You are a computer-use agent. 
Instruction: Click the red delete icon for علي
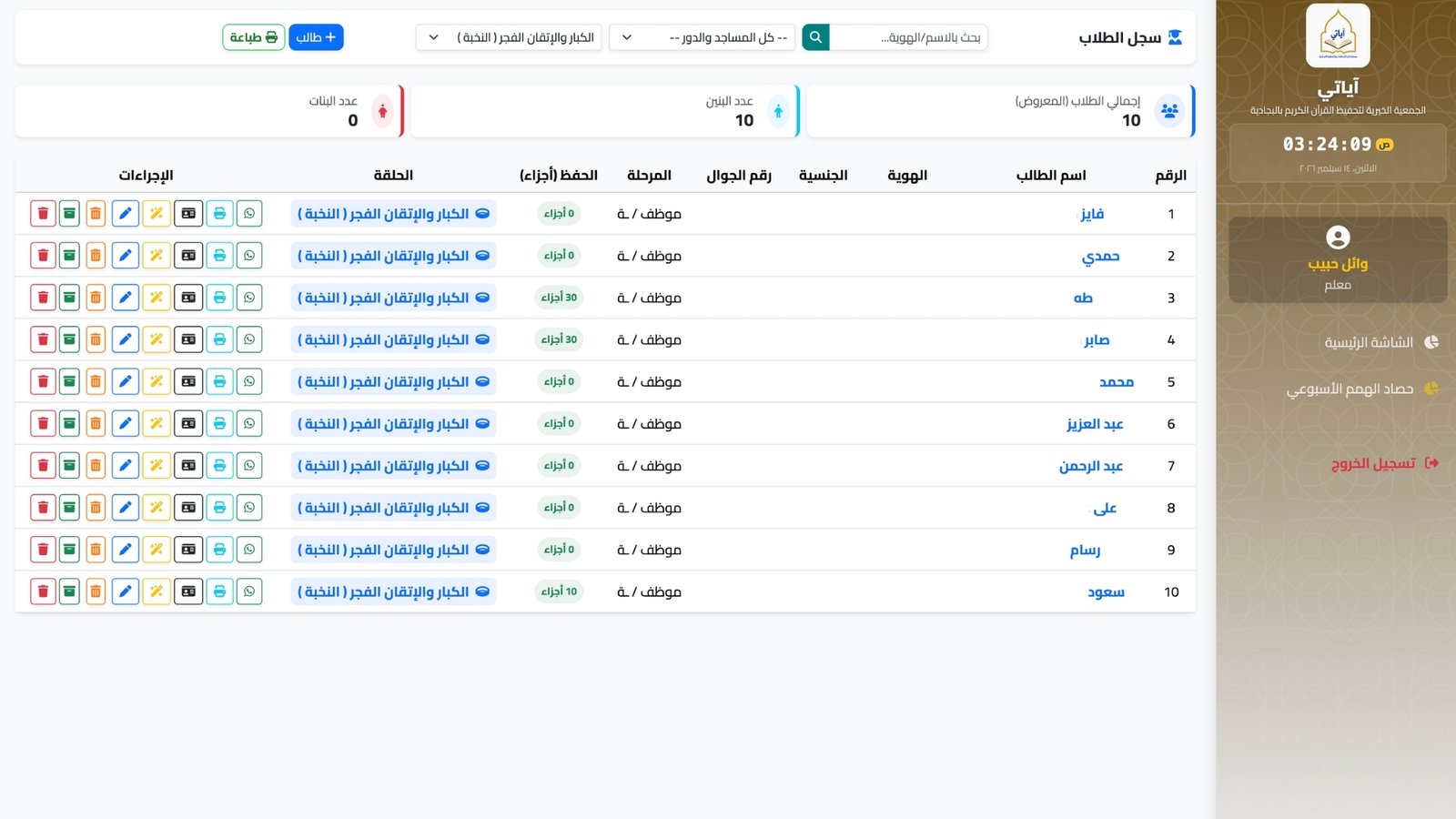click(x=43, y=507)
